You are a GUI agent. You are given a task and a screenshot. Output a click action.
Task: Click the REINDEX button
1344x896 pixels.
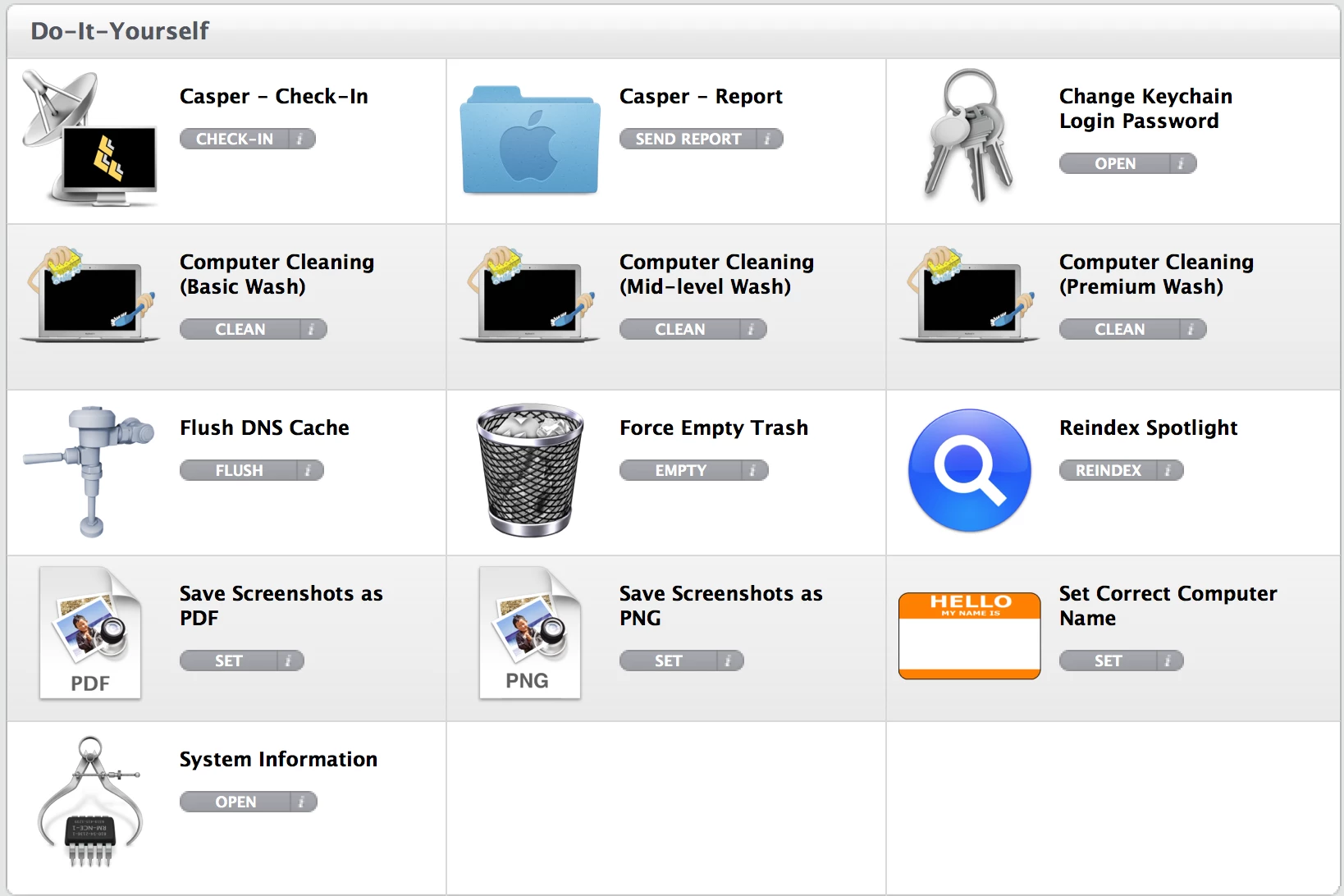[1108, 471]
